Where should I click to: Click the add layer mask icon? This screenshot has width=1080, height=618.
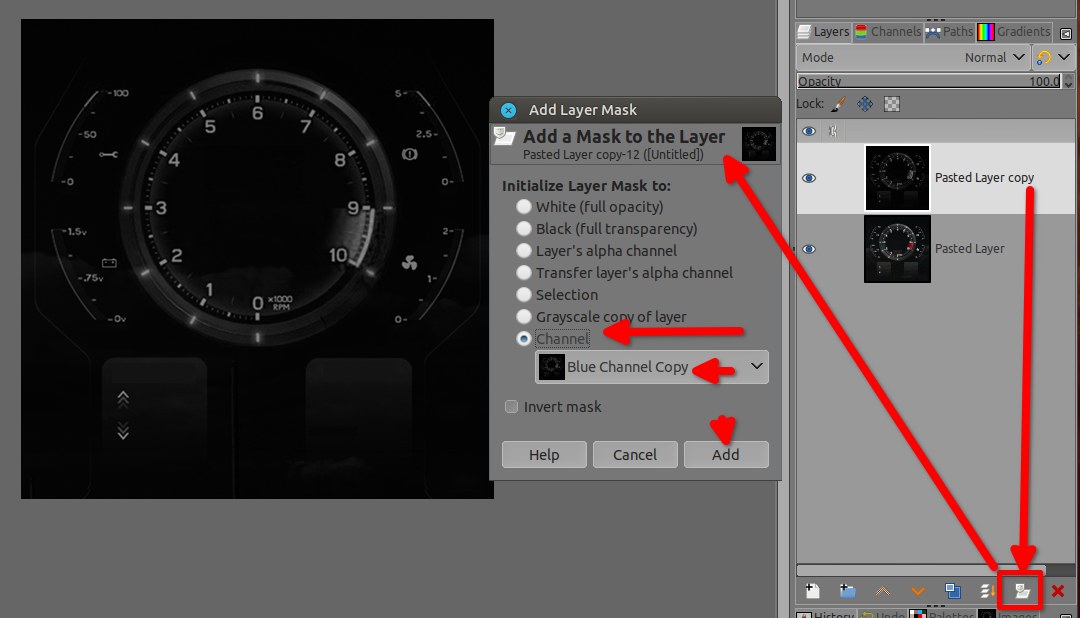point(1022,590)
